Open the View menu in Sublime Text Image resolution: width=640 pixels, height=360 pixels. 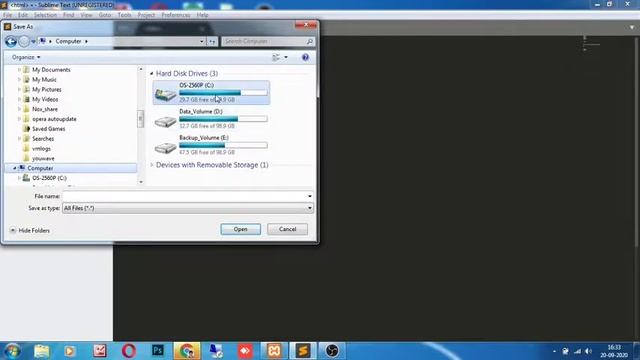[x=86, y=15]
